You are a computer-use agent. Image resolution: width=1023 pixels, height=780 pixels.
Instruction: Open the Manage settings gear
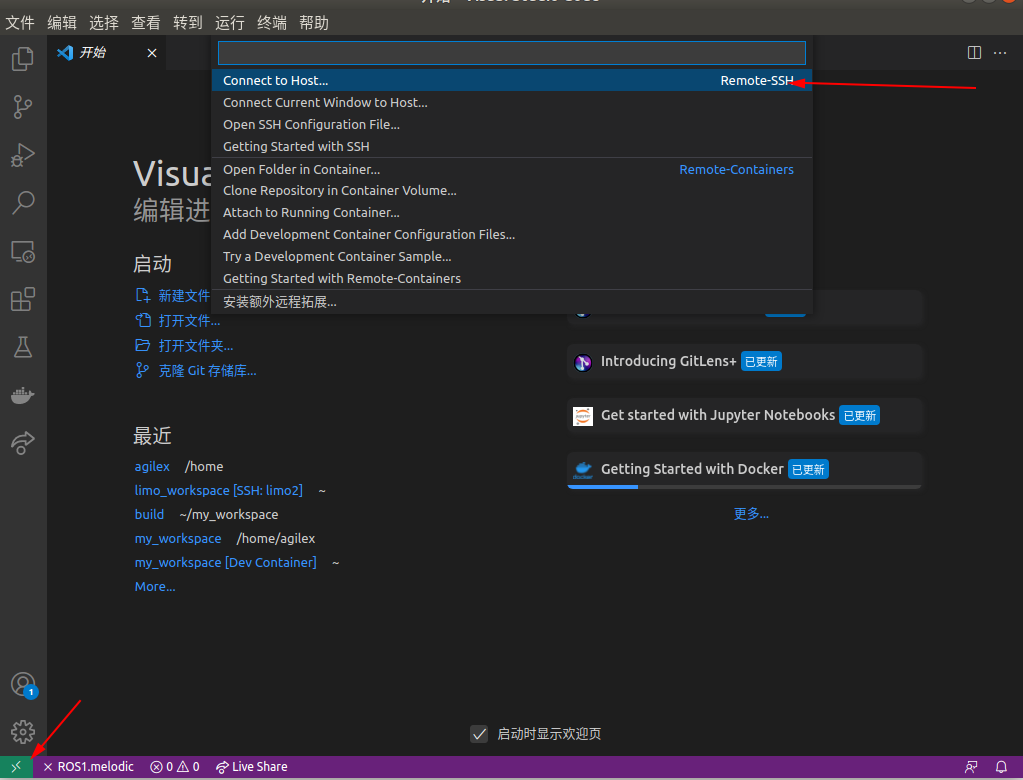click(22, 731)
